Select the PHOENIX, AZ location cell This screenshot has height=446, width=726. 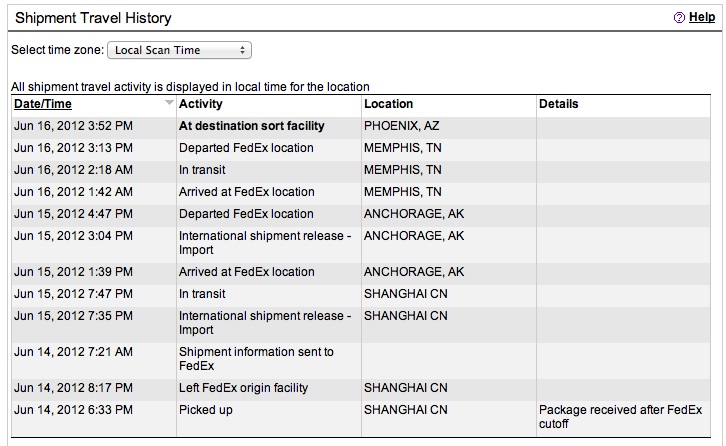[401, 126]
